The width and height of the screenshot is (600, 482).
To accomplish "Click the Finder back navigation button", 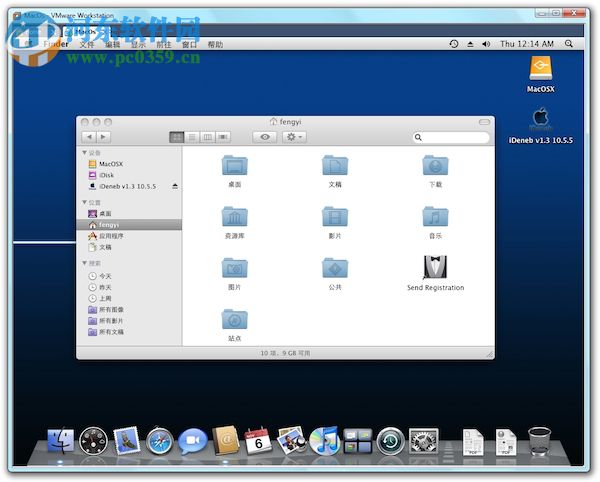I will 89,136.
